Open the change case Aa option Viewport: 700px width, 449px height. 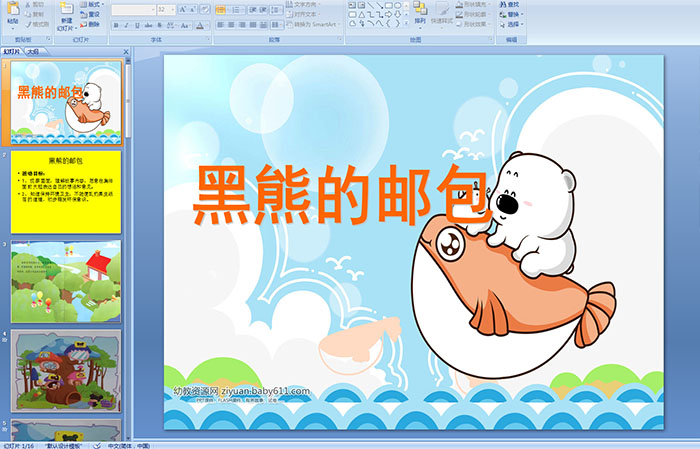pos(185,25)
